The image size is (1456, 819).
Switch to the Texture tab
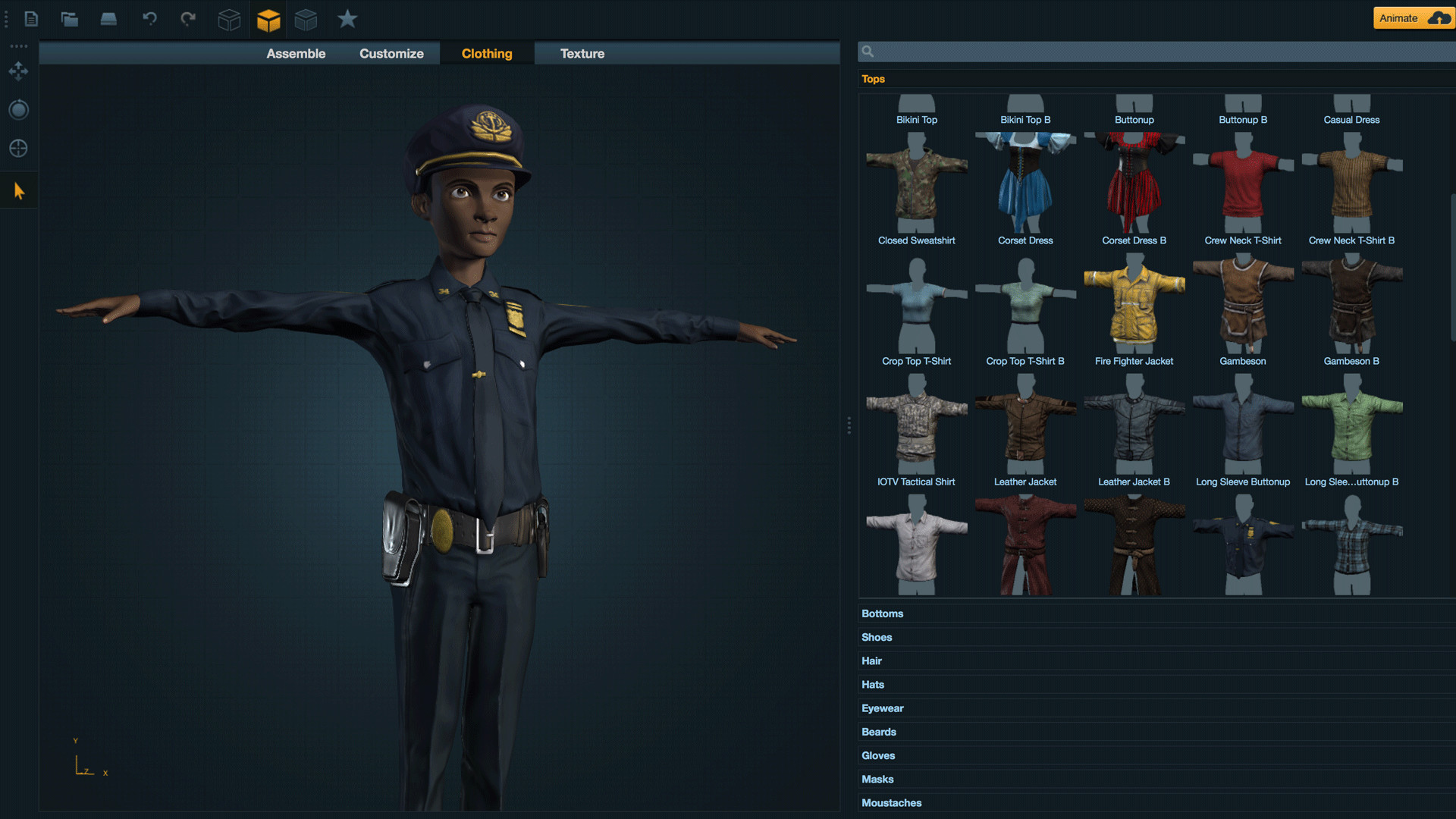[x=582, y=53]
